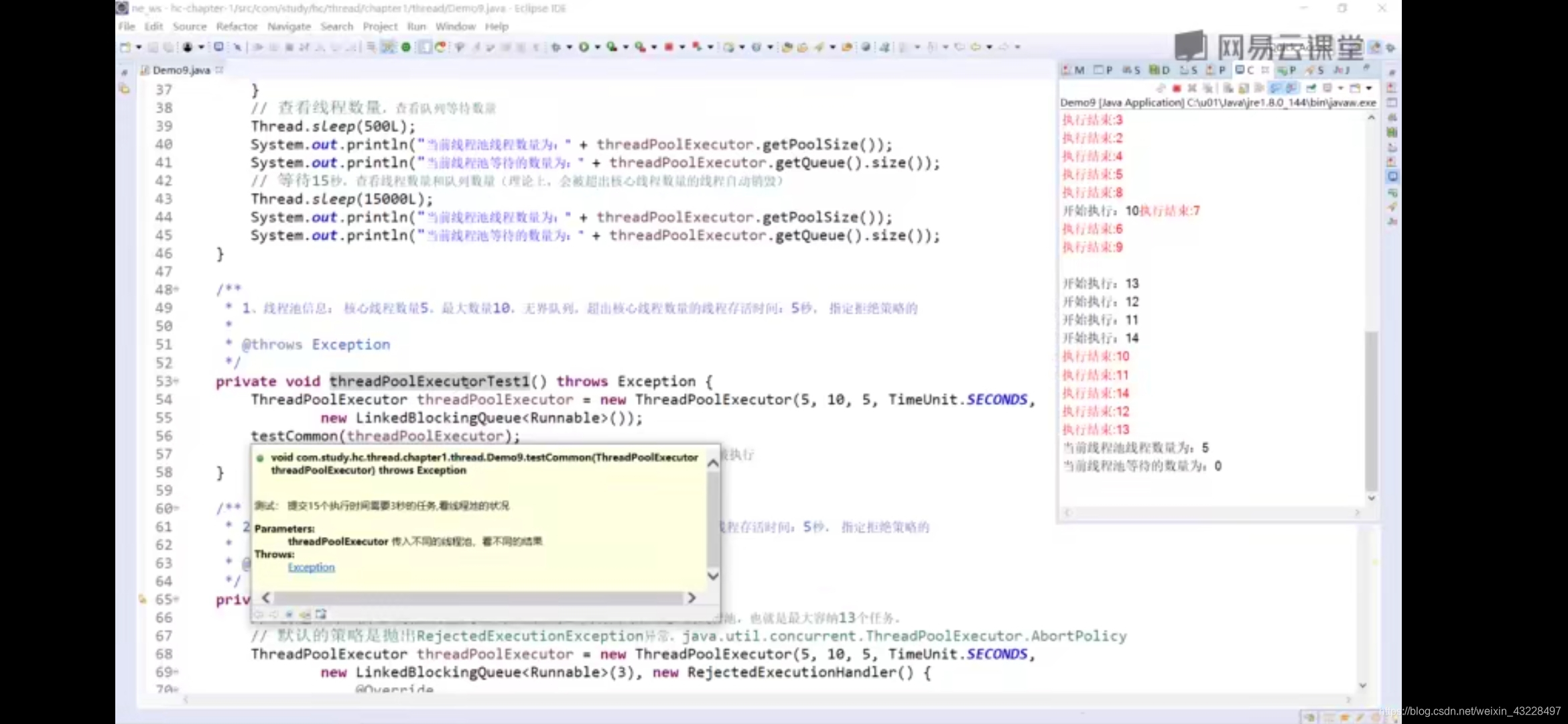Click the Save All toolbar icon
Image resolution: width=1568 pixels, height=724 pixels.
point(169,47)
